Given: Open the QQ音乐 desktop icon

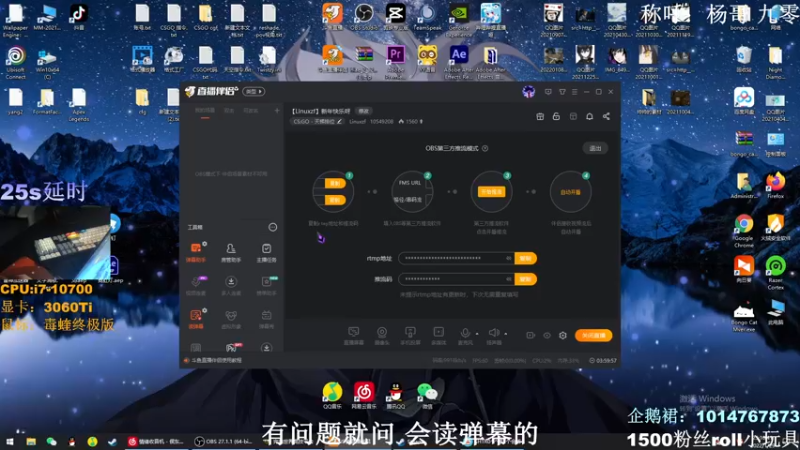Looking at the screenshot, I should click(332, 395).
